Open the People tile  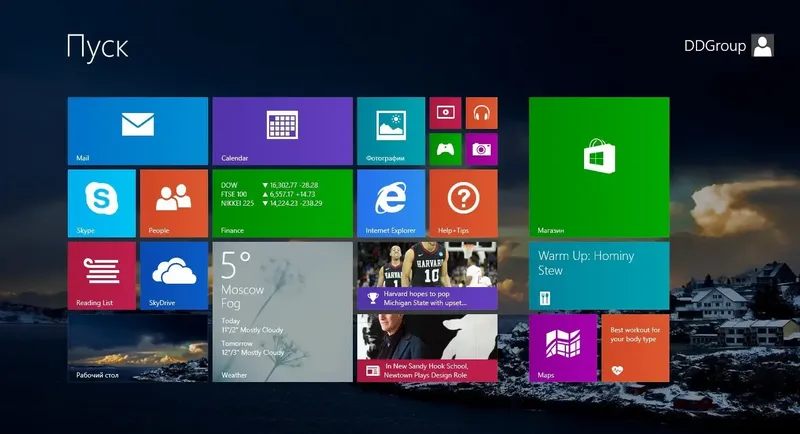click(174, 203)
